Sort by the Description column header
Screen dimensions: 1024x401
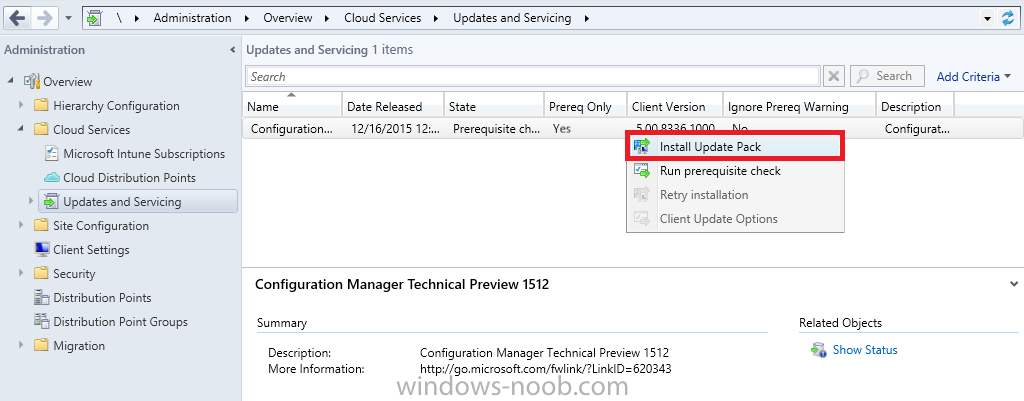[x=914, y=105]
